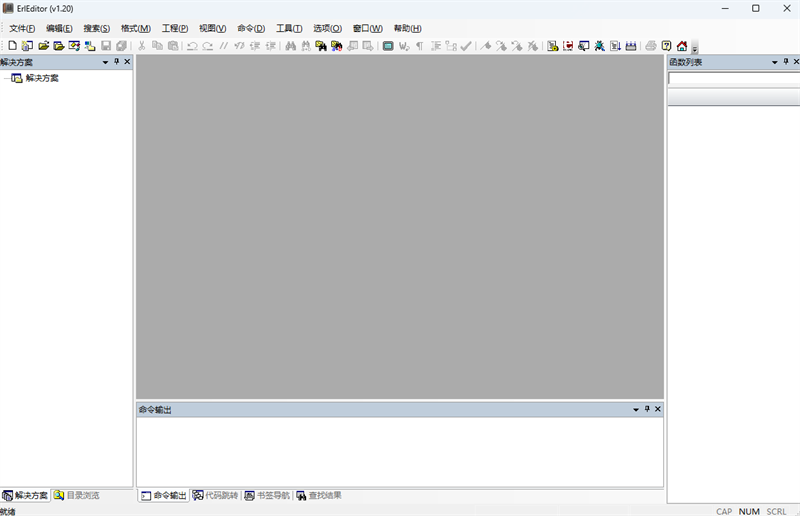Click the uncomment slashed icon
Image resolution: width=800 pixels, height=516 pixels.
pyautogui.click(x=239, y=46)
